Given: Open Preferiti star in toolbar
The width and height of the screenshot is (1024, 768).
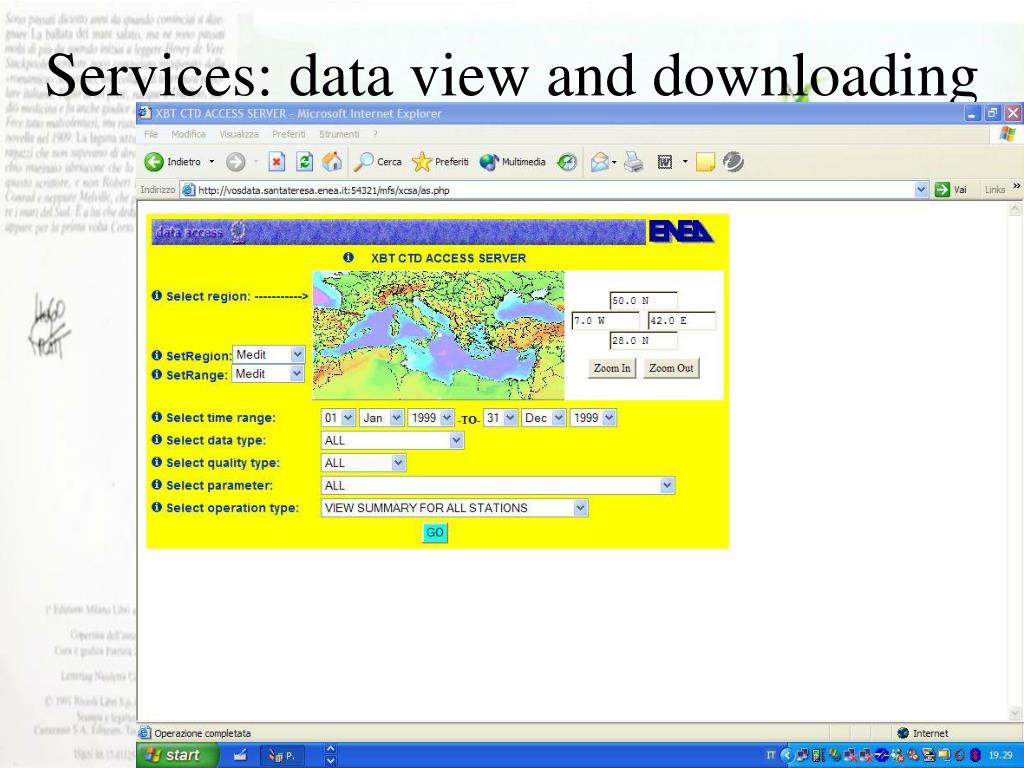Looking at the screenshot, I should click(441, 162).
